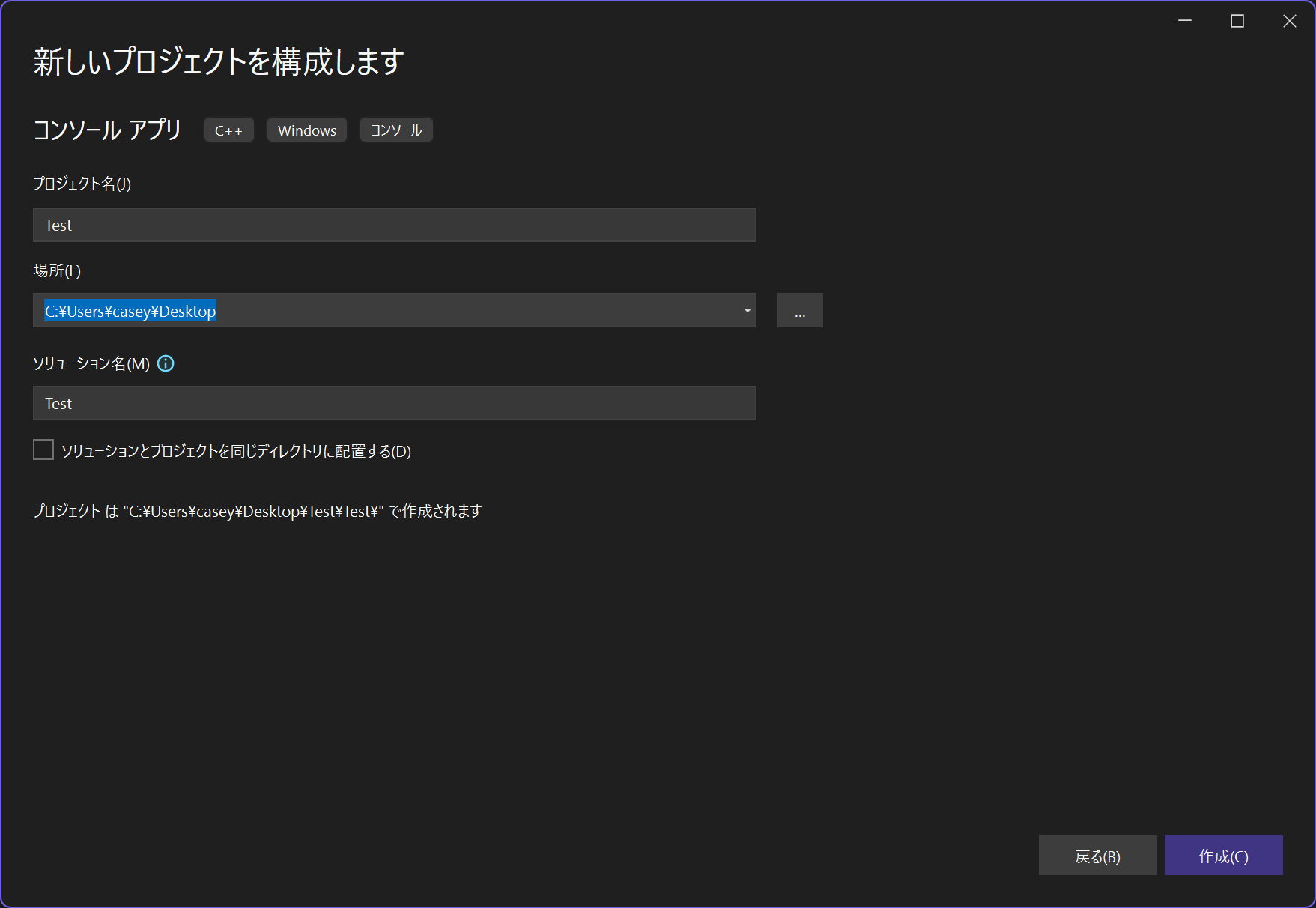Minimize the dialog window

point(1185,21)
